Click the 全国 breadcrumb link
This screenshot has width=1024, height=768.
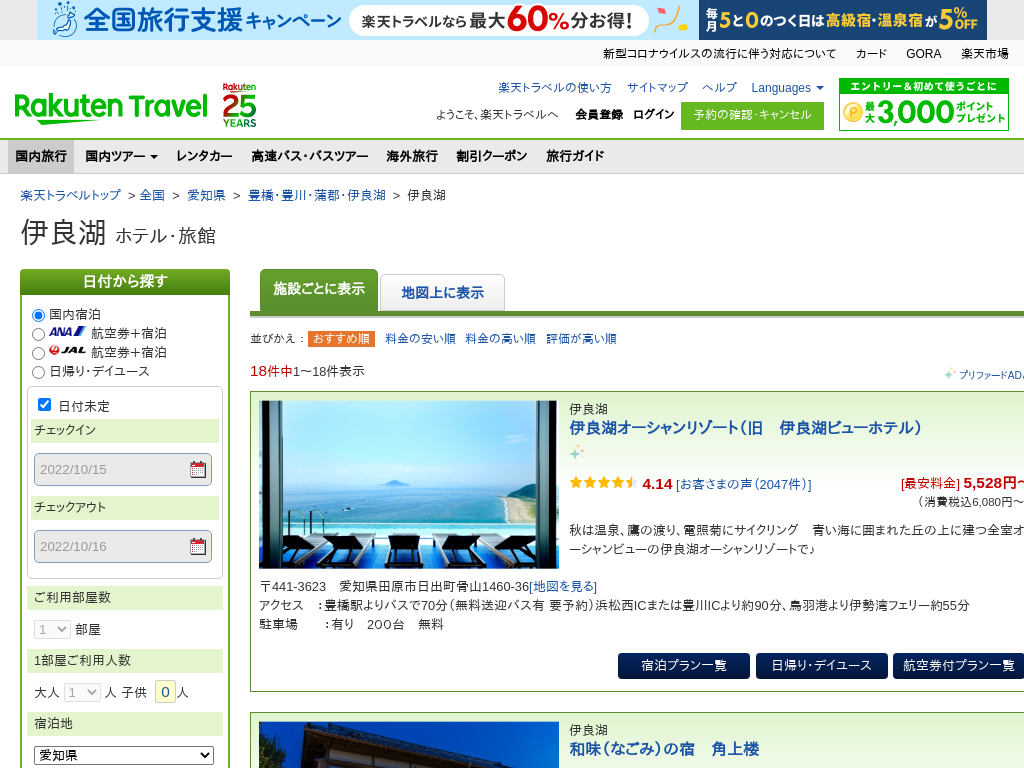coord(152,195)
